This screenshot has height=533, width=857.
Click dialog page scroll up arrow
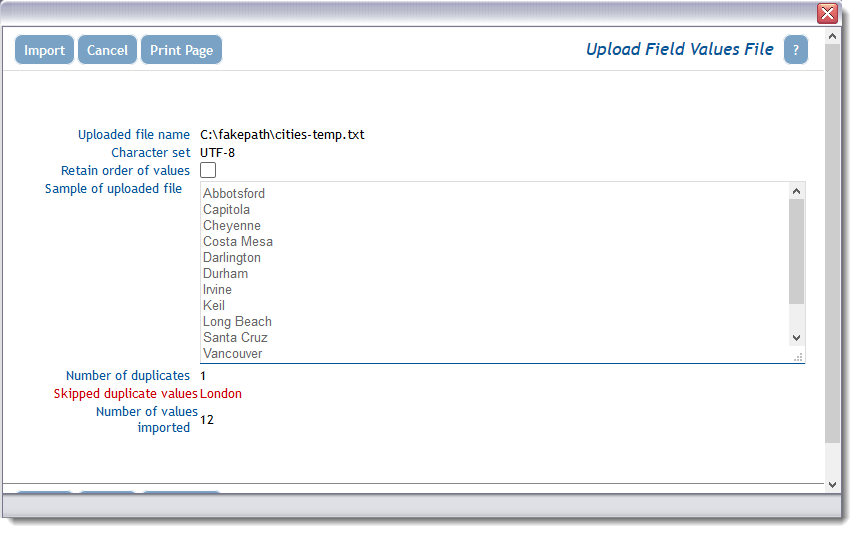(x=832, y=37)
